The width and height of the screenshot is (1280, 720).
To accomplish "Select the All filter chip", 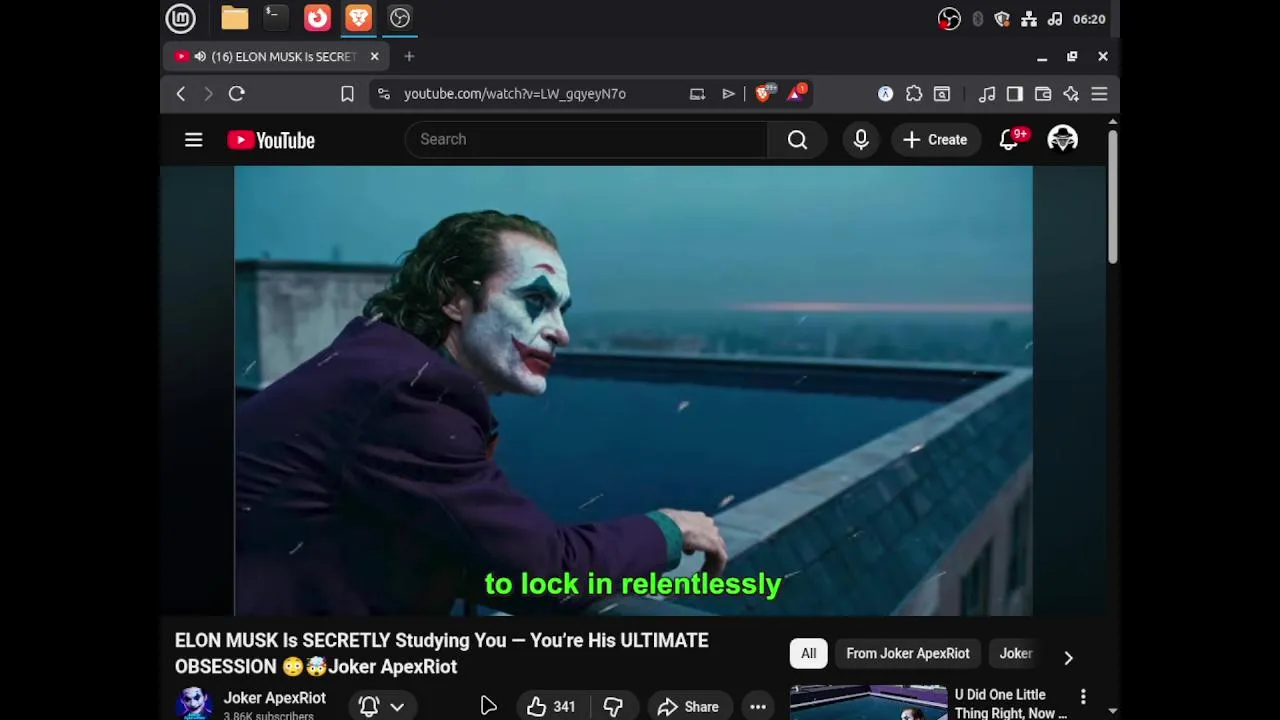I will click(x=808, y=654).
